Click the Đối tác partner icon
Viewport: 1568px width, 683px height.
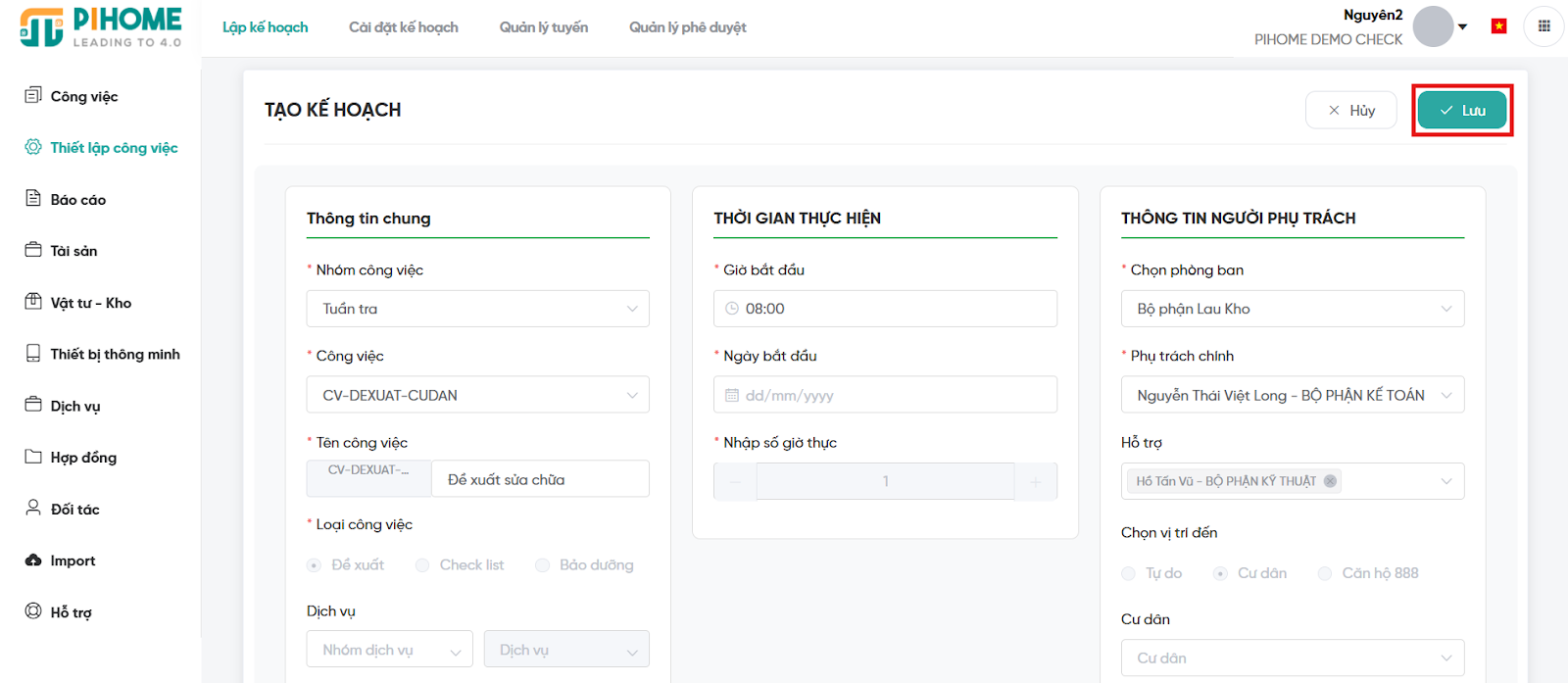point(33,508)
